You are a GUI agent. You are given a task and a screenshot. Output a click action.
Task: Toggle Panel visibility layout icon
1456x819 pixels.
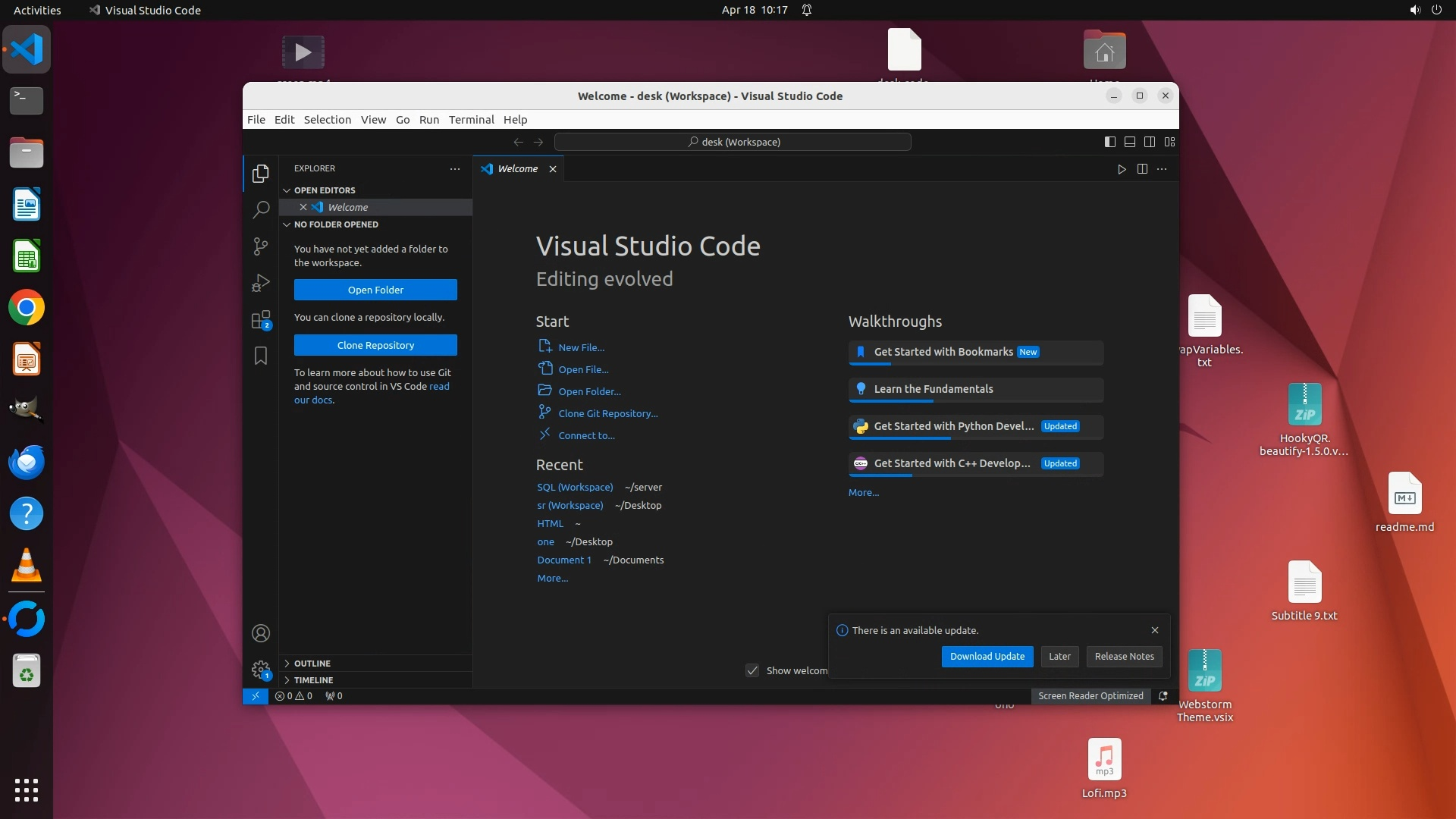(1129, 142)
